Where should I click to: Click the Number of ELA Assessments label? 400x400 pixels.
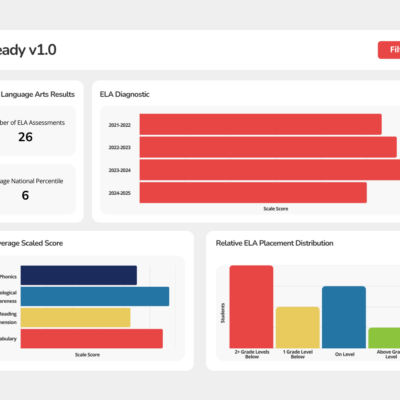coord(32,123)
